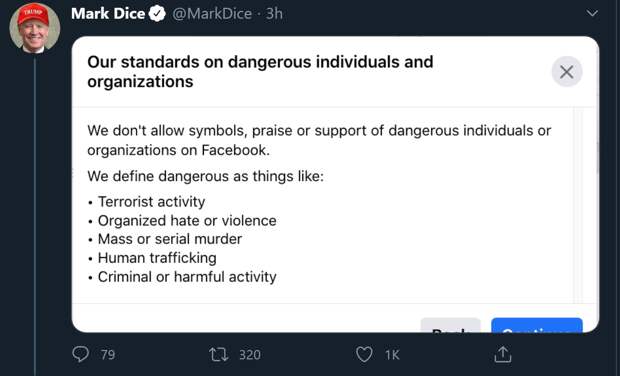Image resolution: width=620 pixels, height=376 pixels.
Task: Click the 1K likes count
Action: 392,355
